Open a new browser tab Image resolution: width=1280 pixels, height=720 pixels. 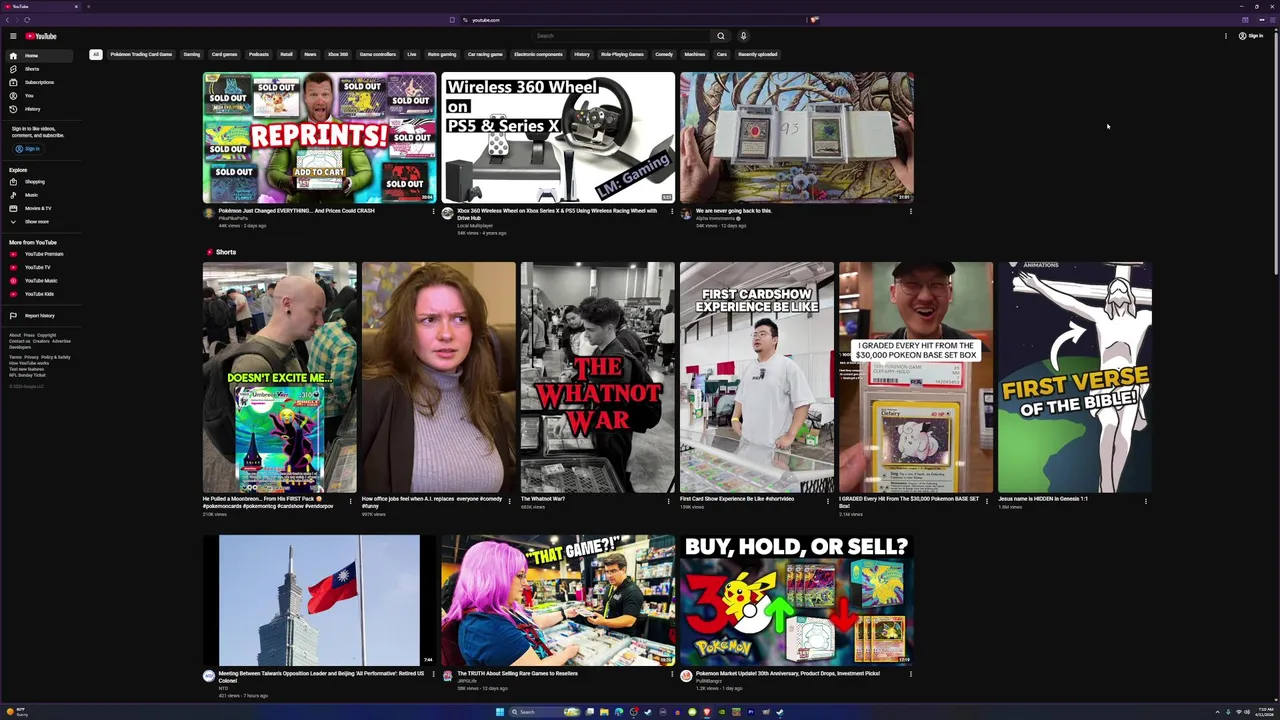(x=88, y=6)
